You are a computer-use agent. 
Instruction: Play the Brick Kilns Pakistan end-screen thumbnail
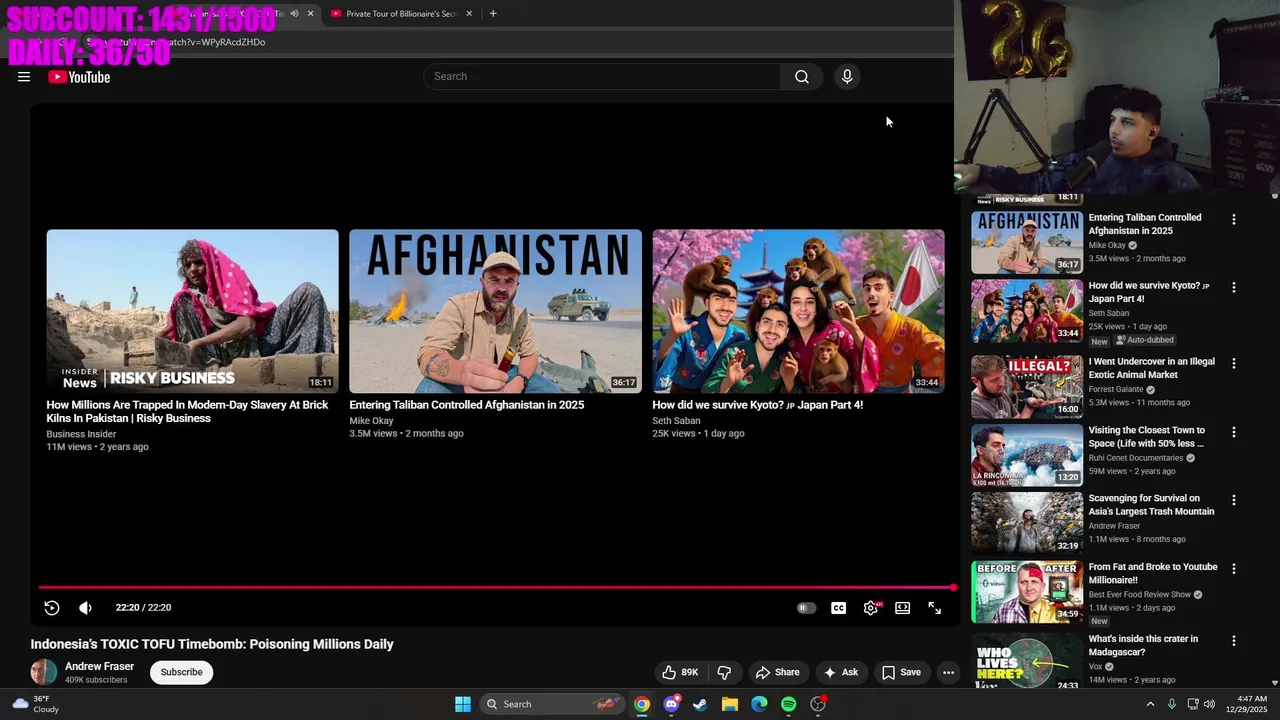192,311
